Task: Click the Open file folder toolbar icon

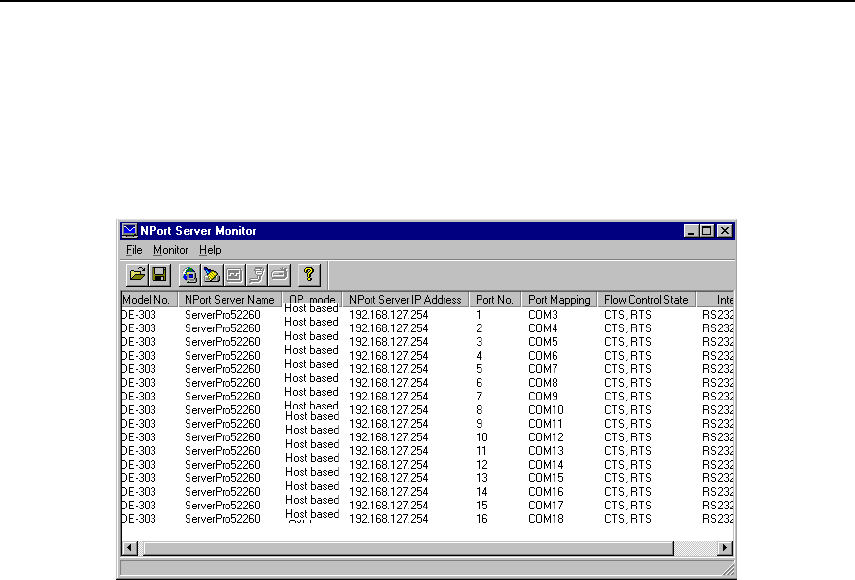Action: pyautogui.click(x=137, y=275)
